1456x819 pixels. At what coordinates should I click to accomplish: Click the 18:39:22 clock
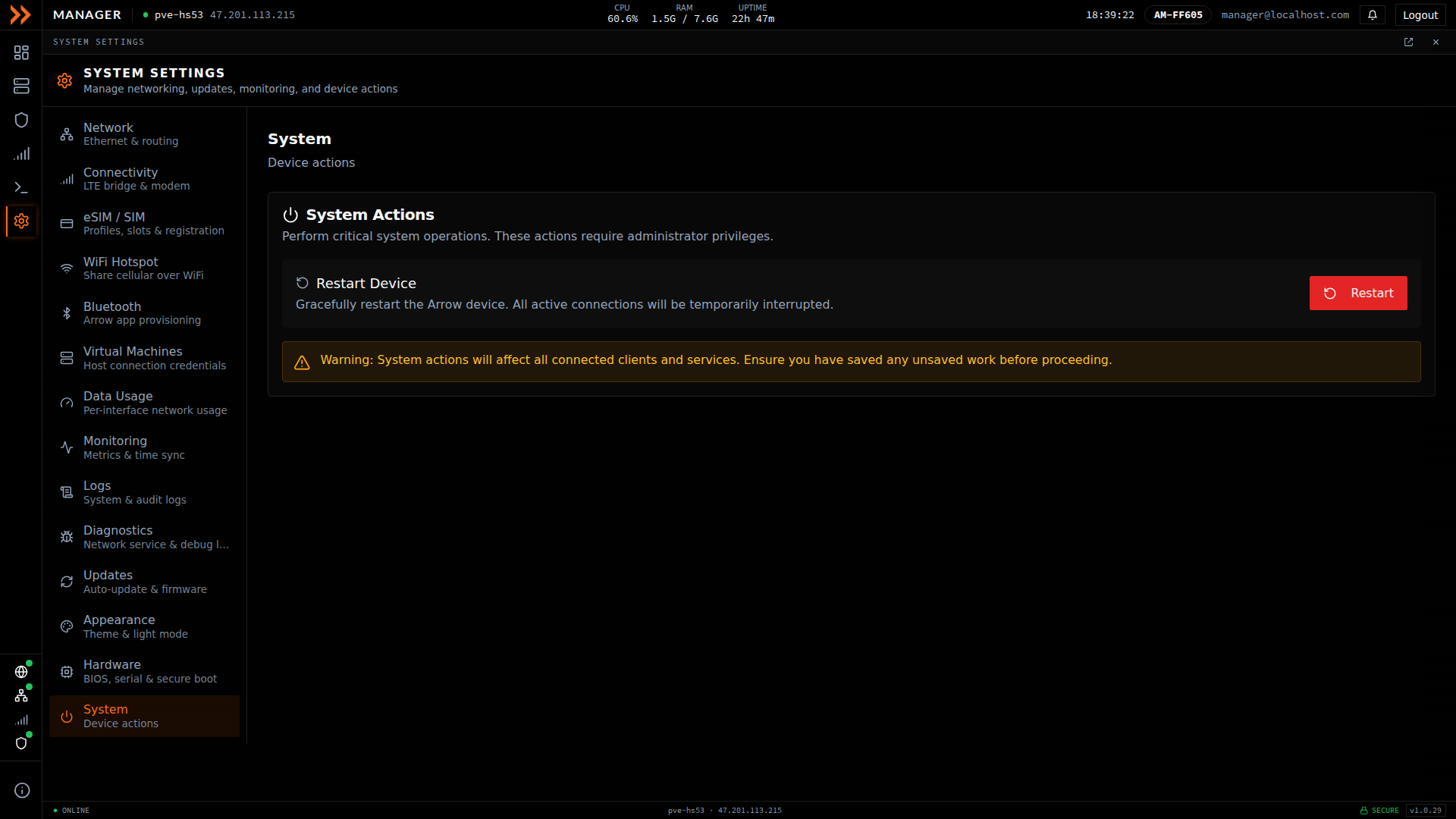pos(1110,15)
